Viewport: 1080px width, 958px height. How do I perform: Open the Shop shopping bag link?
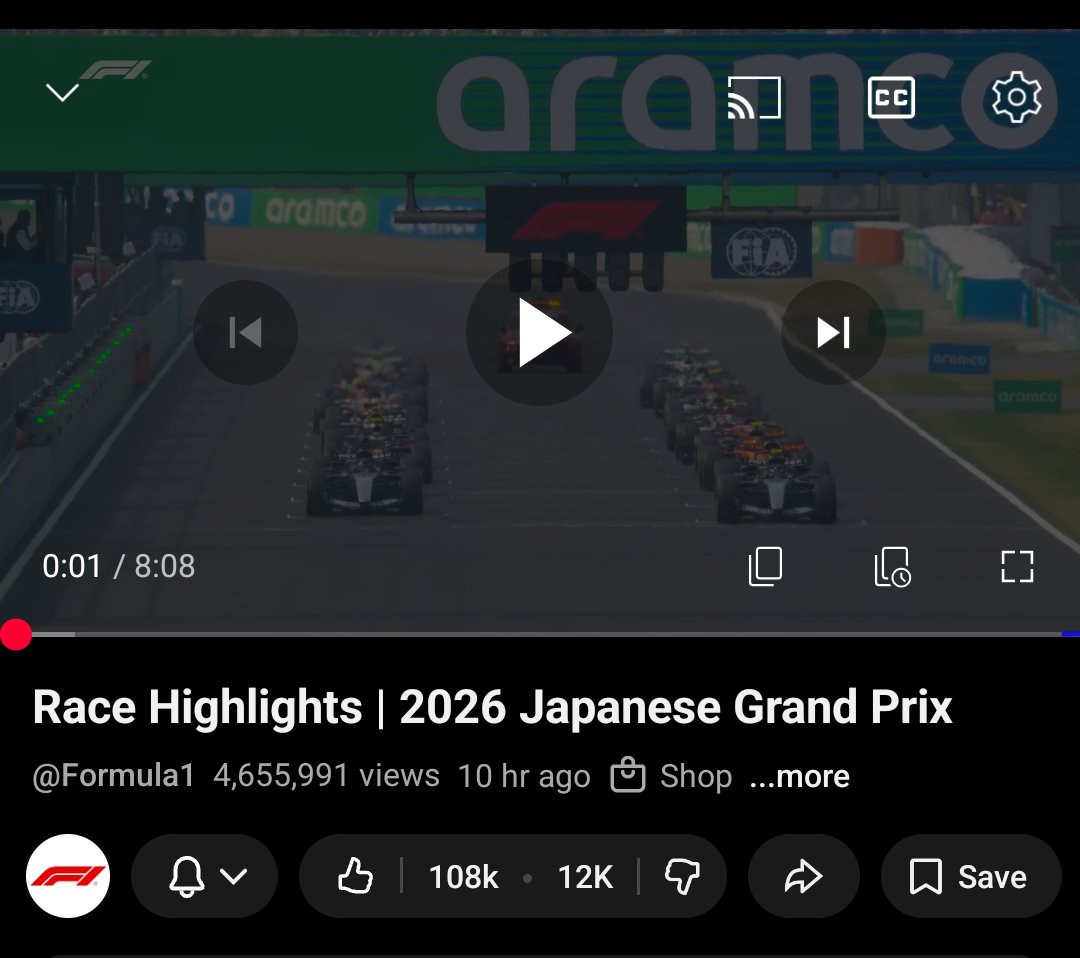[672, 775]
